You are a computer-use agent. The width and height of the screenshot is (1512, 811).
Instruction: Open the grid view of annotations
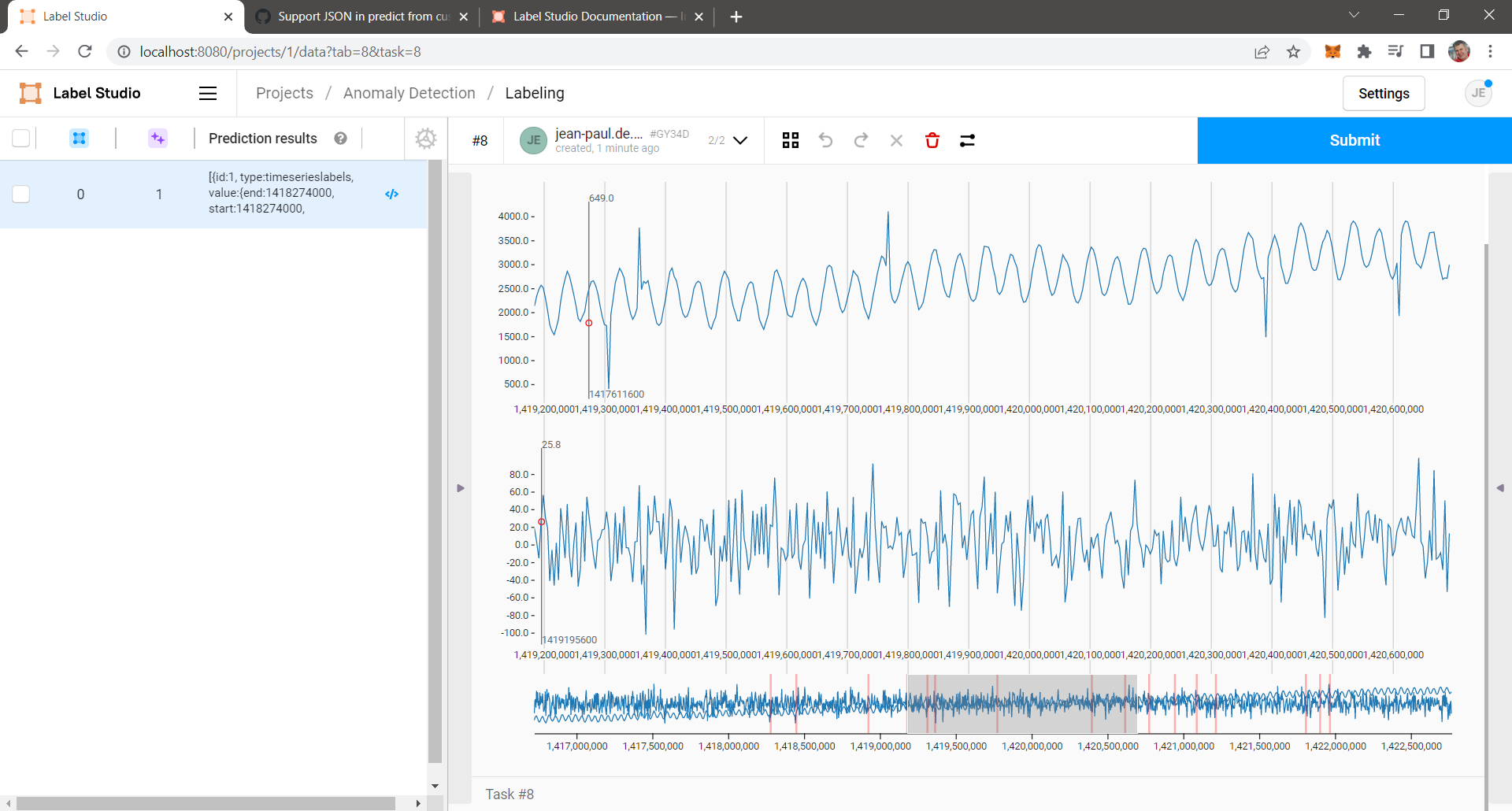(x=790, y=140)
